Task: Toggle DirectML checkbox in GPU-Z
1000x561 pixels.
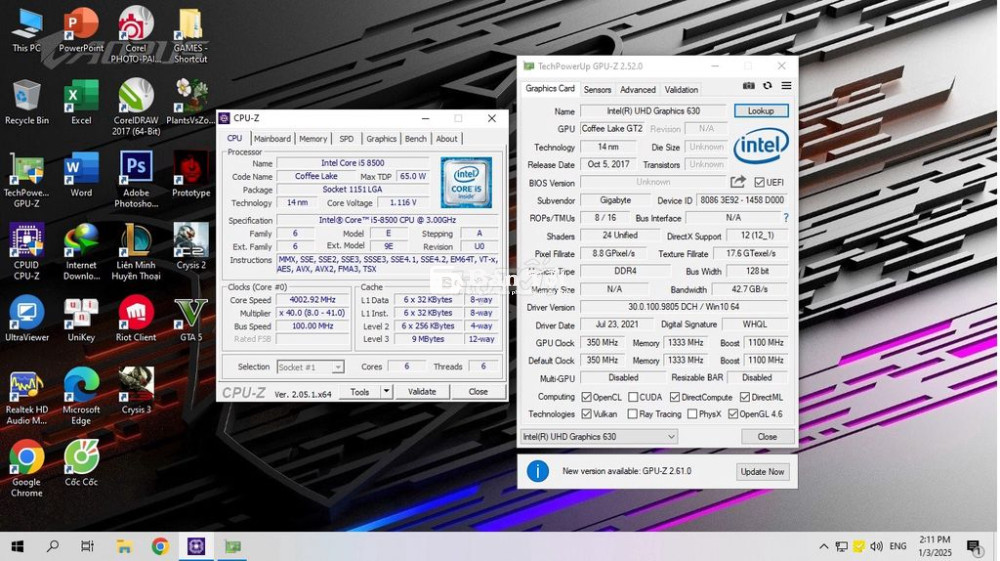Action: 745,397
